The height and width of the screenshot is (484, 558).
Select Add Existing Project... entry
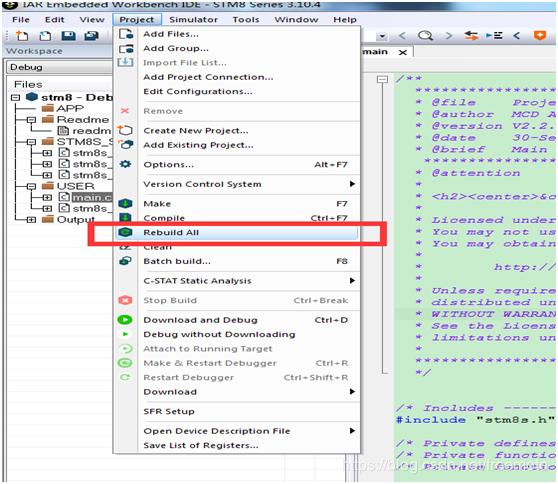[x=237, y=145]
